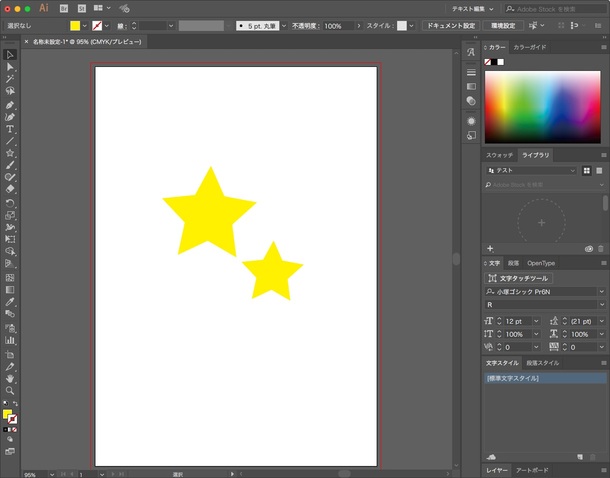610x478 pixels.
Task: Select the Shape Builder tool
Action: 10,251
